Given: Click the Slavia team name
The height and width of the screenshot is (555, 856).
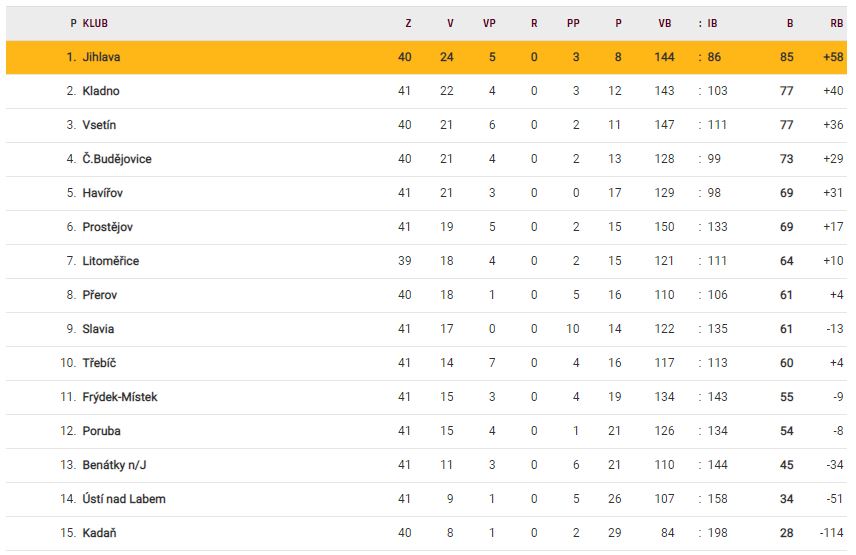Looking at the screenshot, I should [98, 329].
